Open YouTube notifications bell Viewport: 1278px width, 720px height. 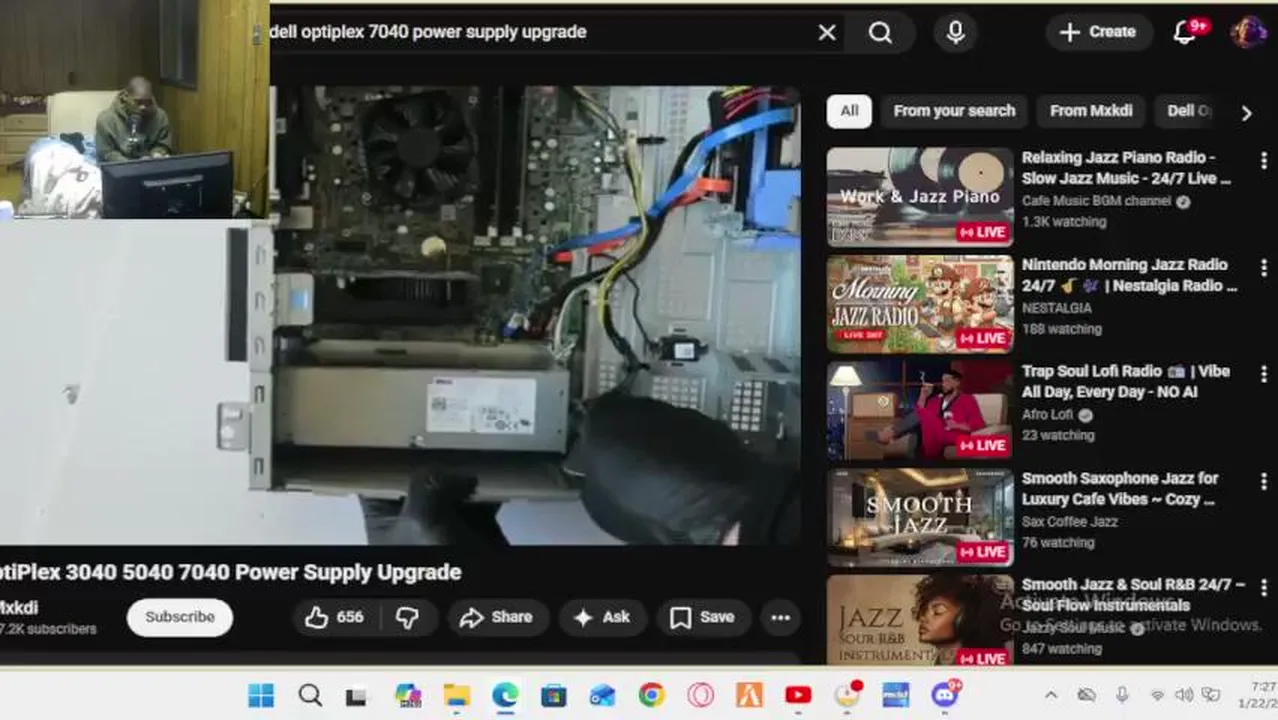point(1186,32)
